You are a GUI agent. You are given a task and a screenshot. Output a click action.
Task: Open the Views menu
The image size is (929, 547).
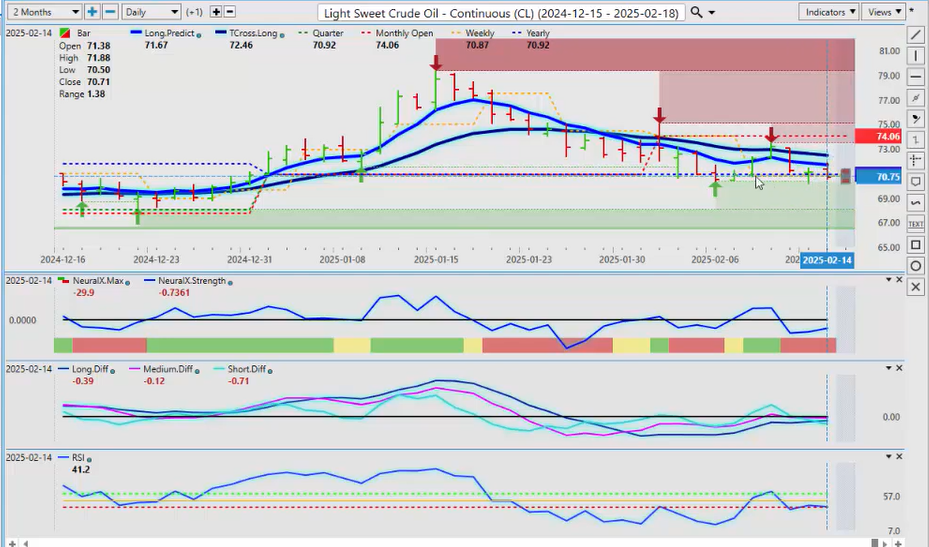click(883, 12)
